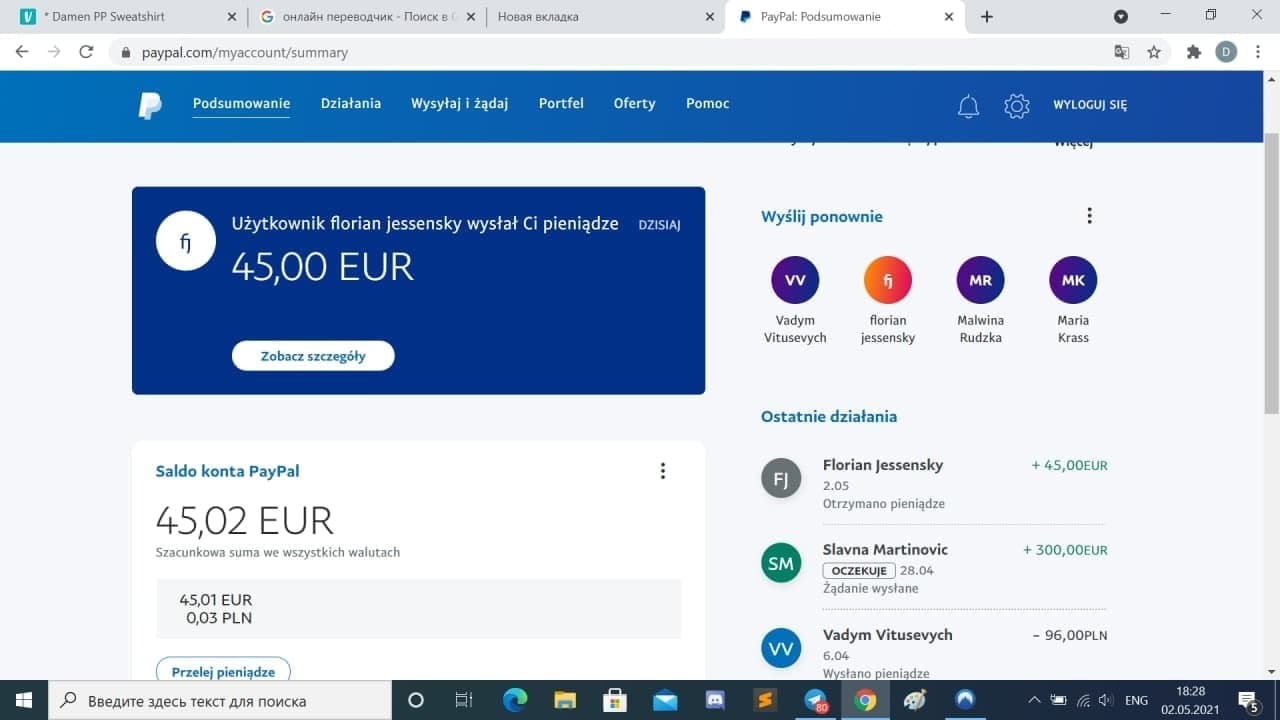1280x720 pixels.
Task: Click the Windows taskbar search box
Action: [x=220, y=700]
